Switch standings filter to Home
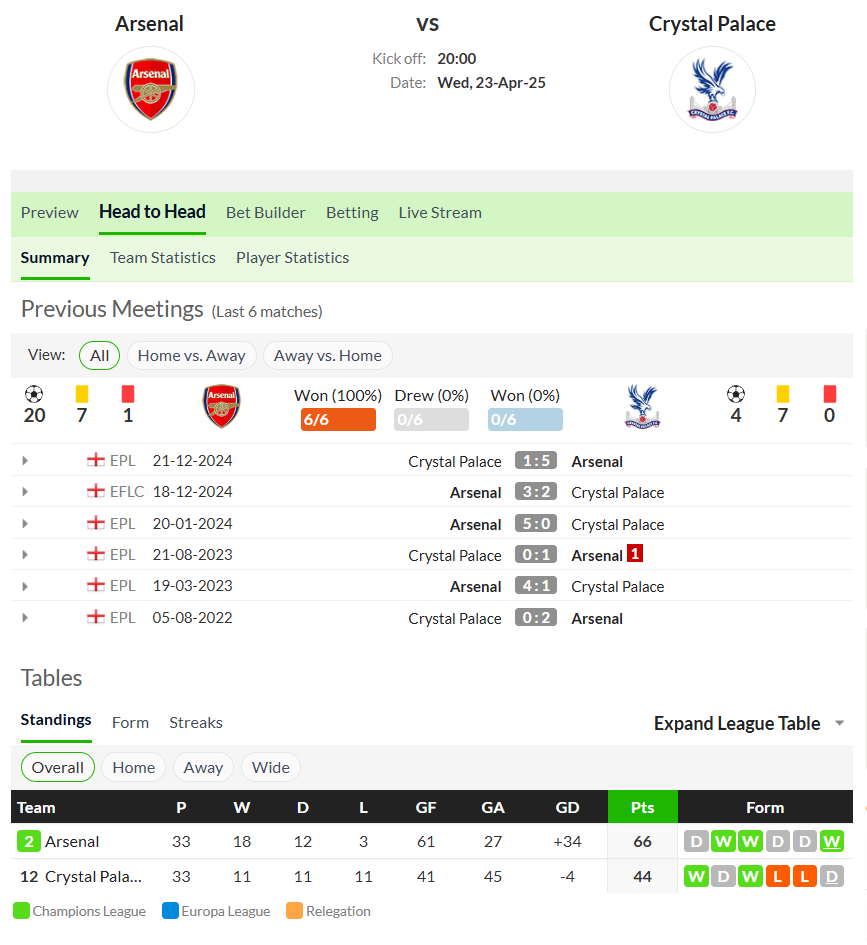 click(134, 767)
